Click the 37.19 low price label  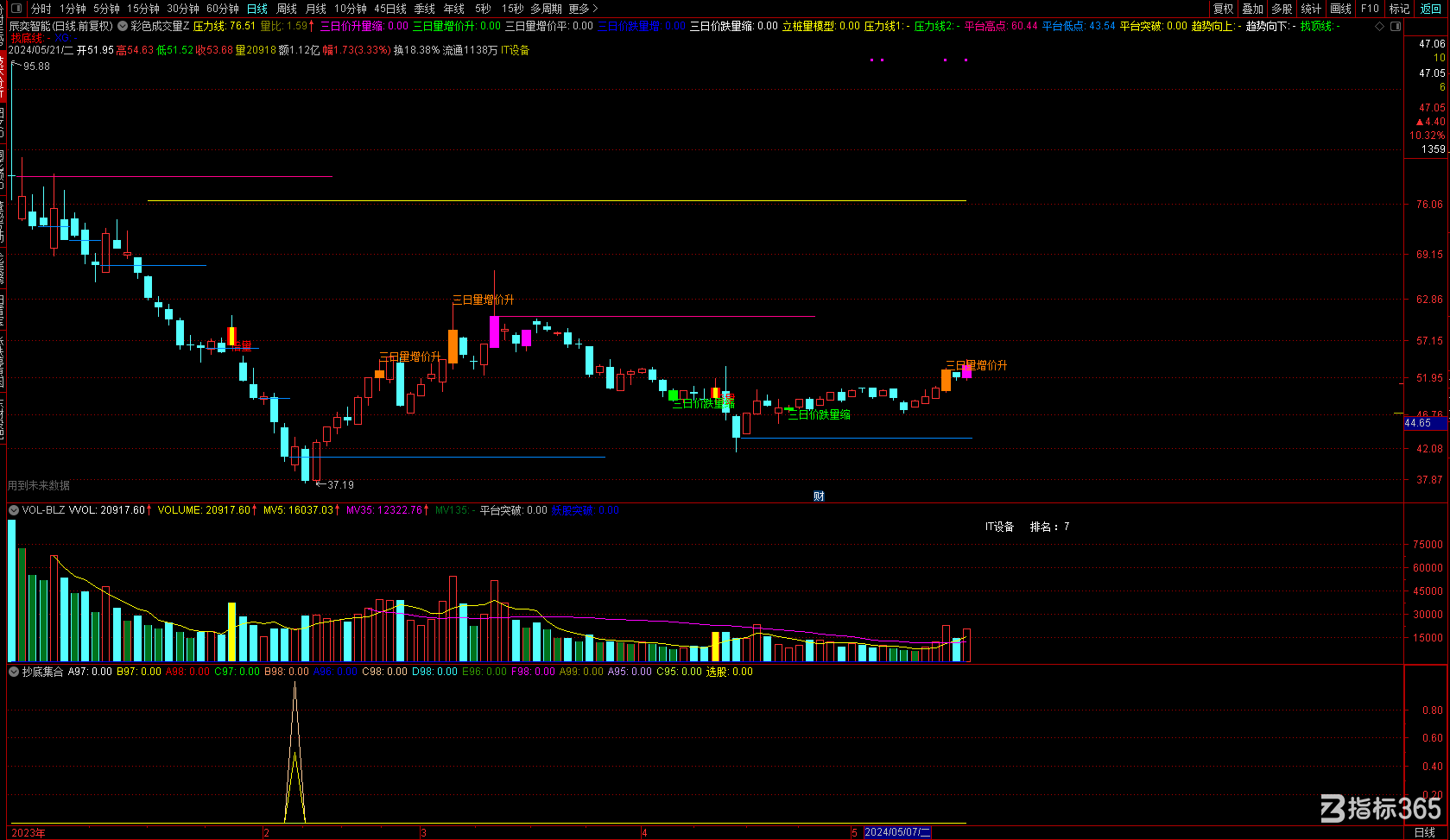click(341, 485)
